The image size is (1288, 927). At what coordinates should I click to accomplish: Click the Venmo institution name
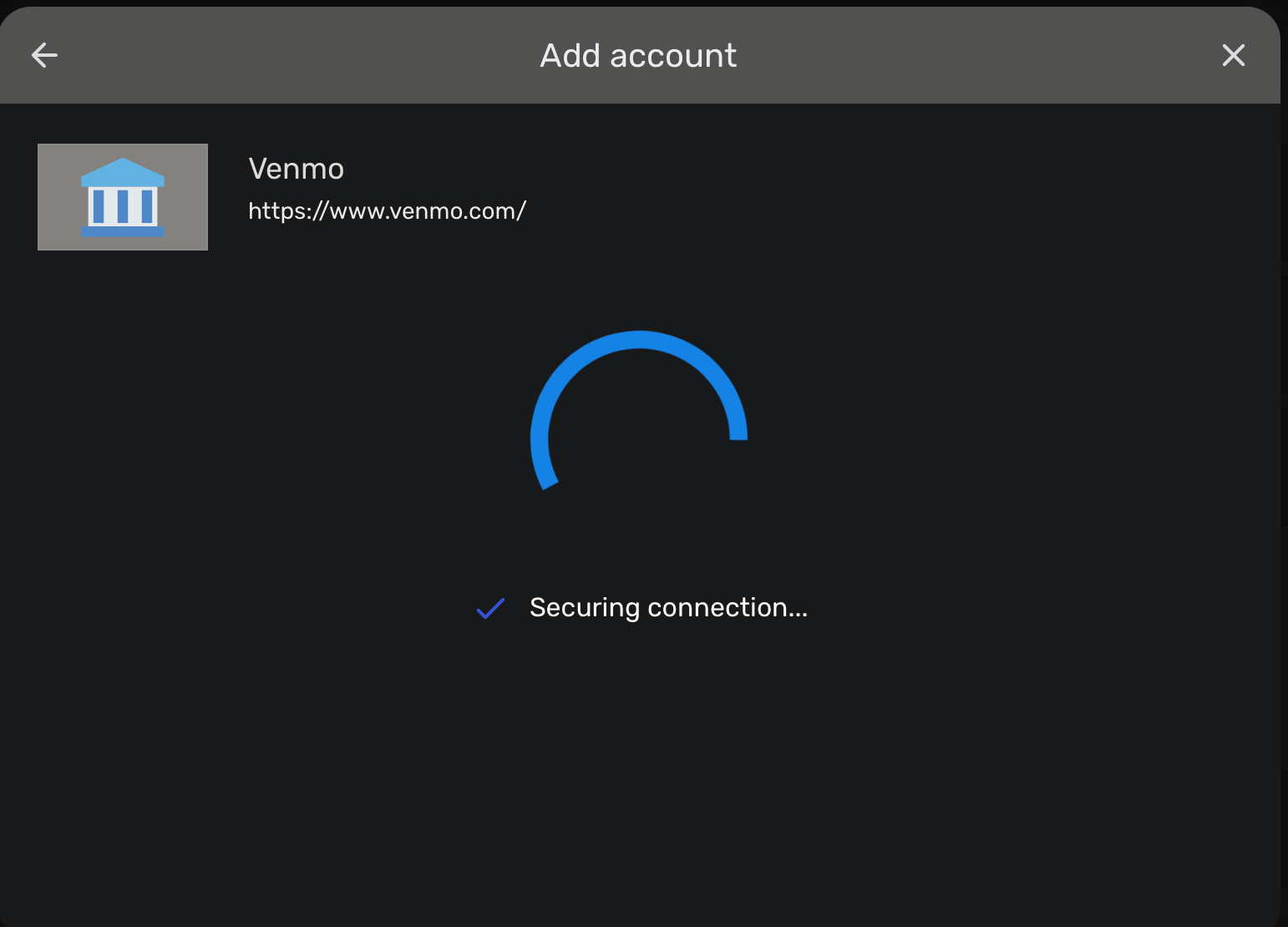click(x=297, y=169)
